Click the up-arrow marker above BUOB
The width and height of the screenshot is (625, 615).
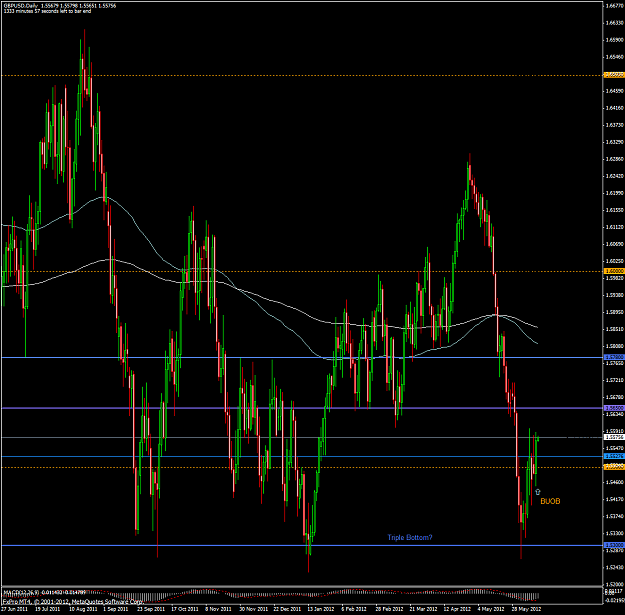coord(537,492)
